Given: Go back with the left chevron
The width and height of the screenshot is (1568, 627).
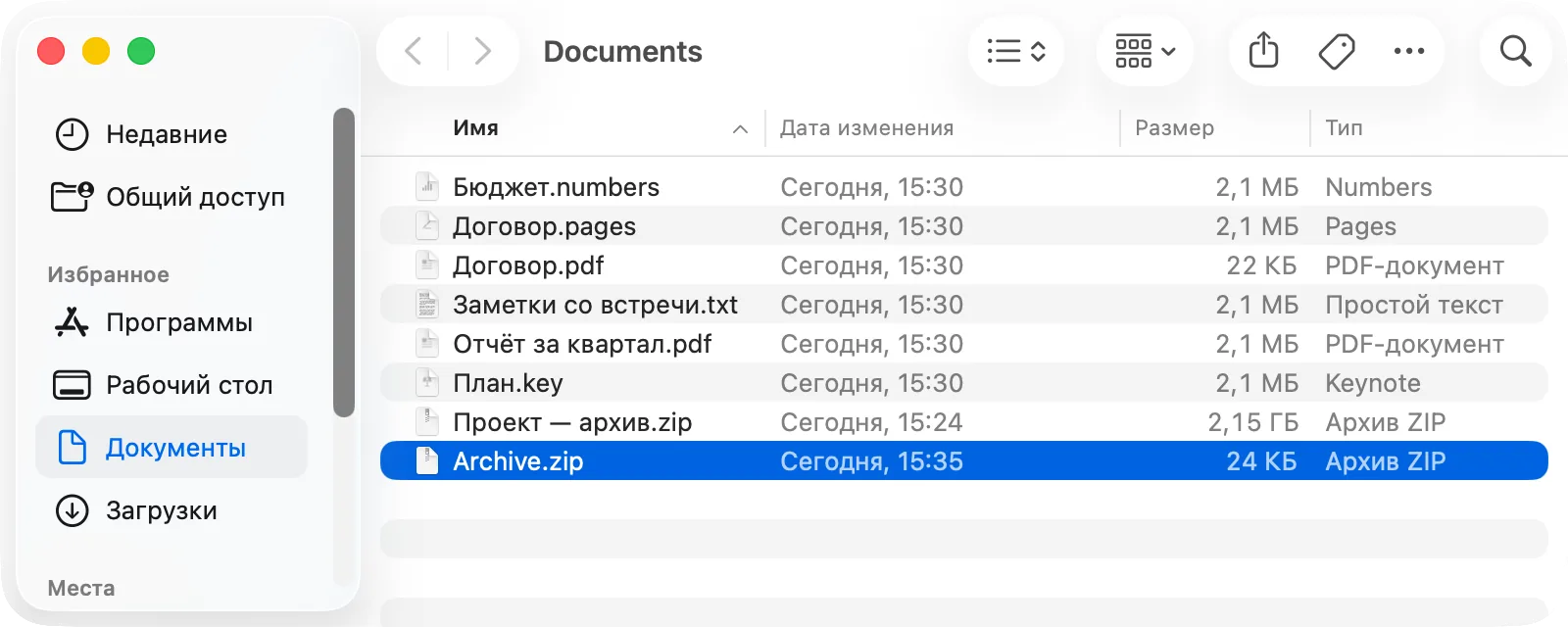Looking at the screenshot, I should coord(414,51).
